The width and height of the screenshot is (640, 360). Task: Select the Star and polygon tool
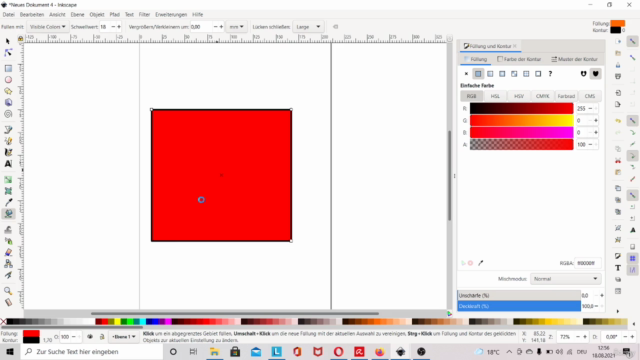[x=8, y=91]
